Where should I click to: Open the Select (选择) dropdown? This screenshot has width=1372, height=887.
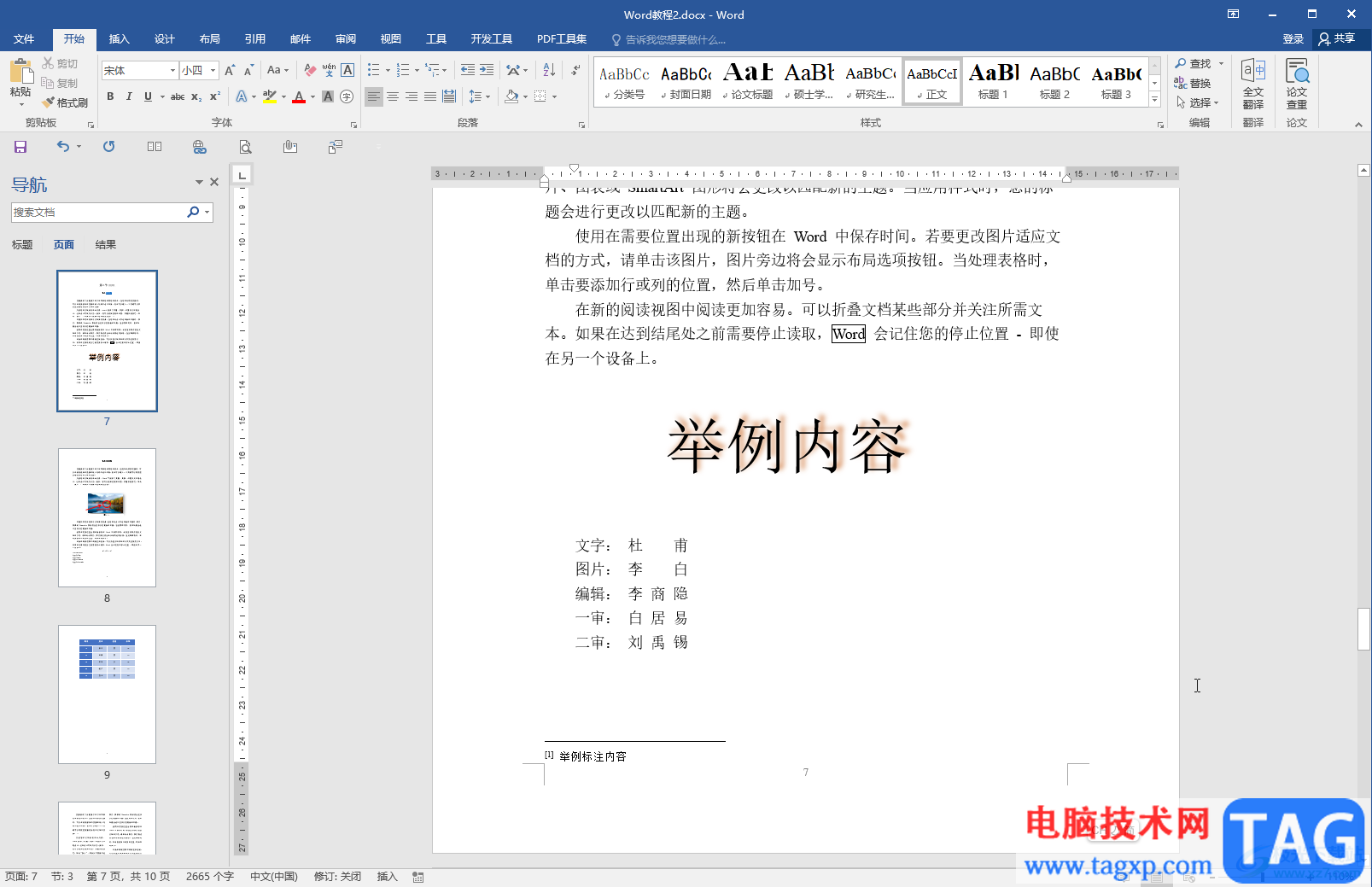(1198, 102)
